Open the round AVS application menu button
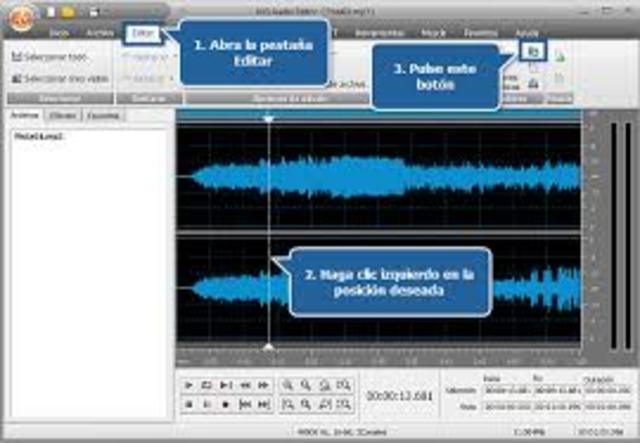Viewport: 640px width, 443px height. pos(21,19)
